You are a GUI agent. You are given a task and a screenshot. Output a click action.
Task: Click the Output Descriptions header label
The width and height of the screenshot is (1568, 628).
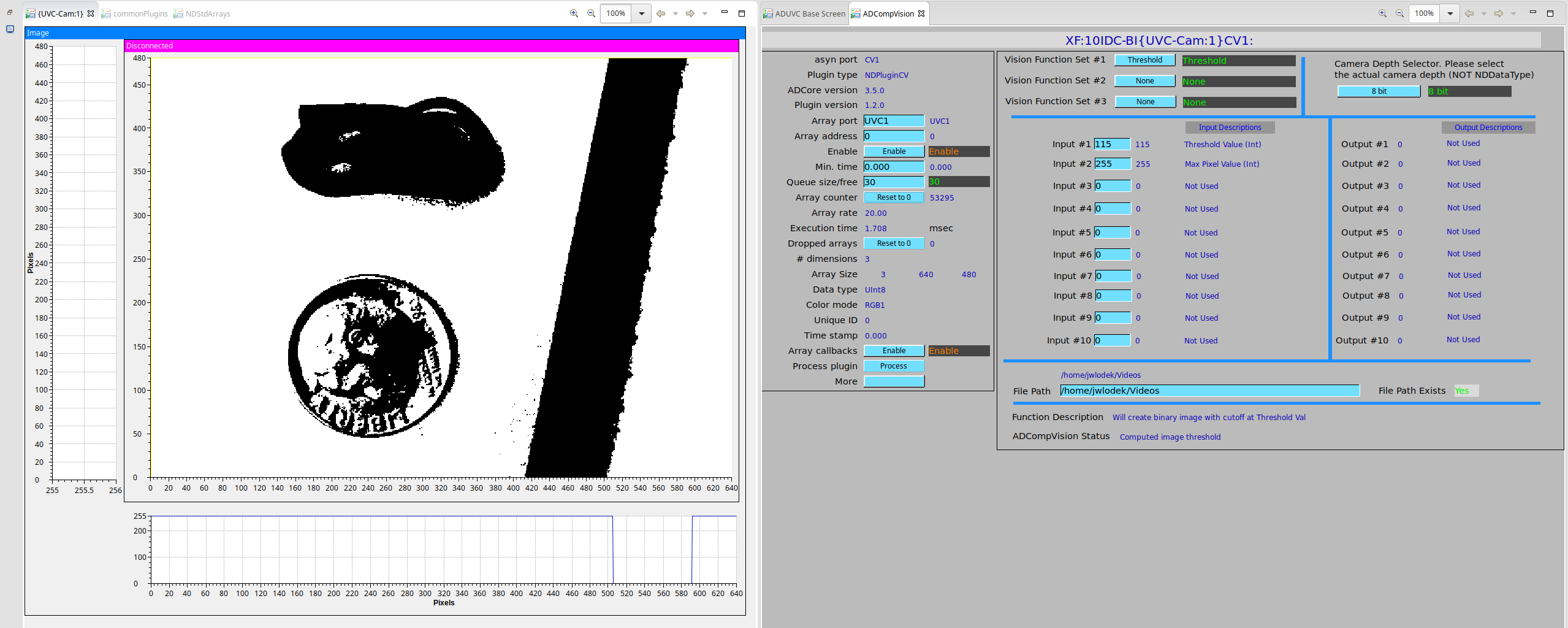[x=1488, y=128]
